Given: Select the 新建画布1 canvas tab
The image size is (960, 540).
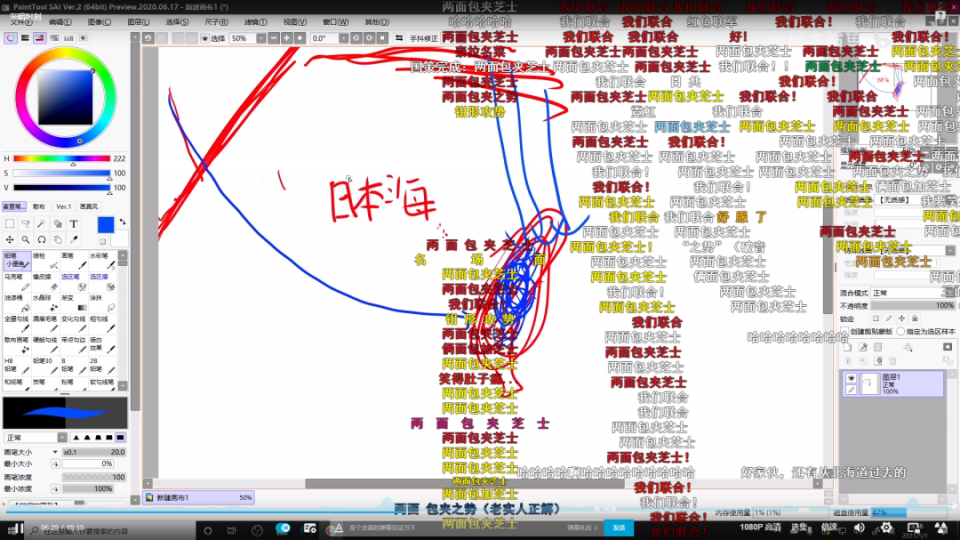Looking at the screenshot, I should [x=199, y=498].
